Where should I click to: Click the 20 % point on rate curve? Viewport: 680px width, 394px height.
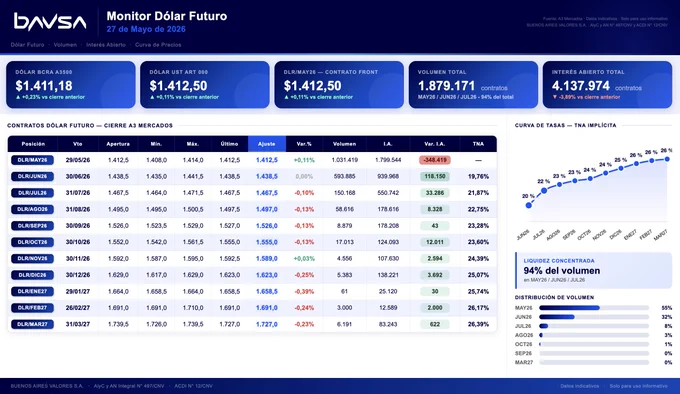529,205
